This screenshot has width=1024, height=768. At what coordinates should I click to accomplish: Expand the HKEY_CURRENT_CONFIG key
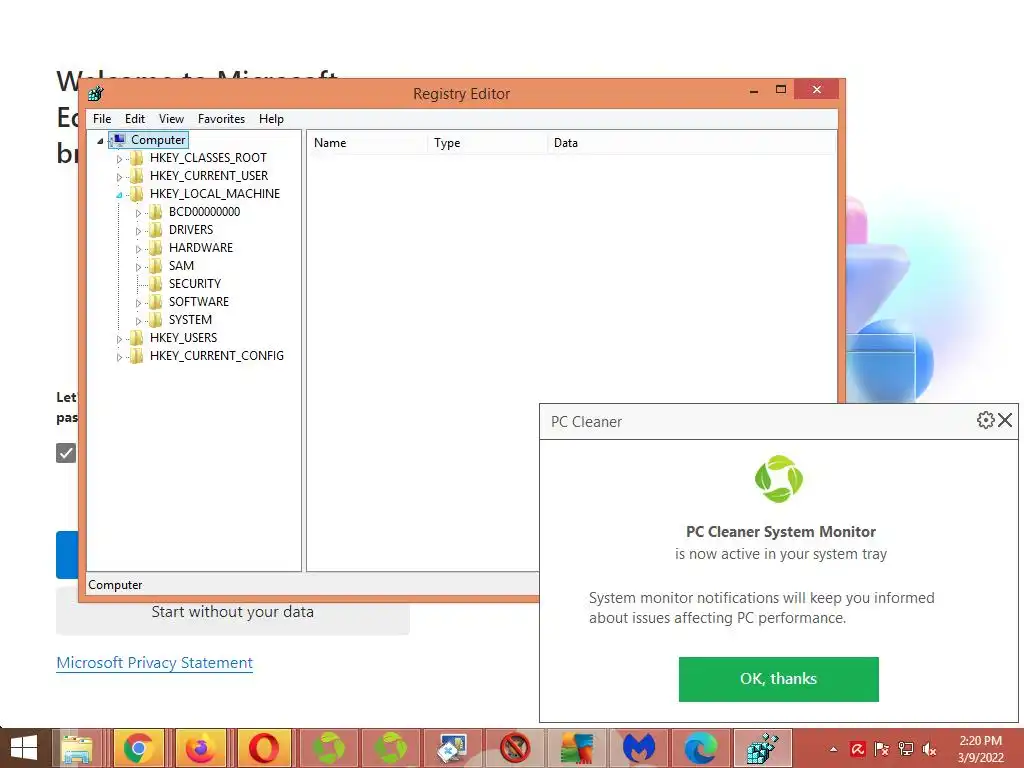coord(119,357)
